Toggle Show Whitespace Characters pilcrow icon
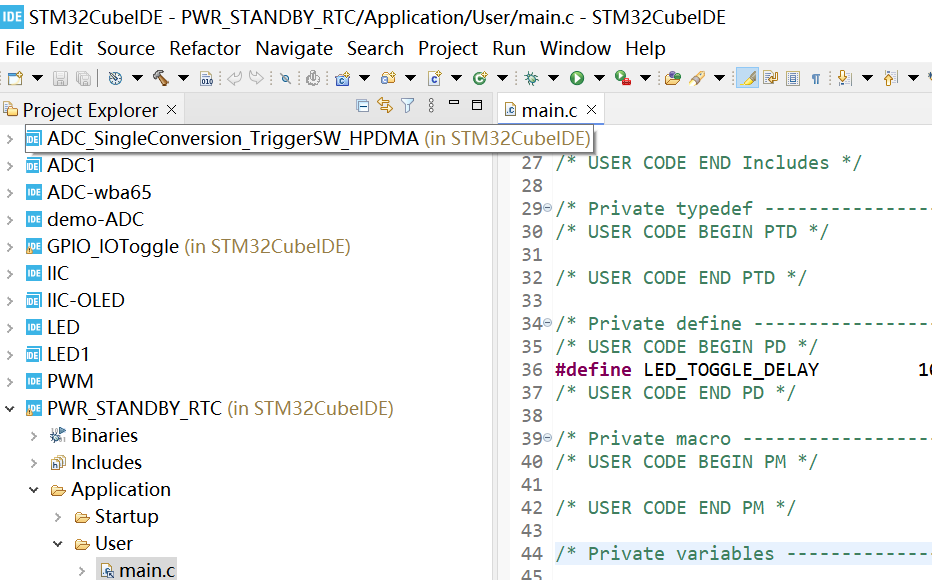 (815, 78)
